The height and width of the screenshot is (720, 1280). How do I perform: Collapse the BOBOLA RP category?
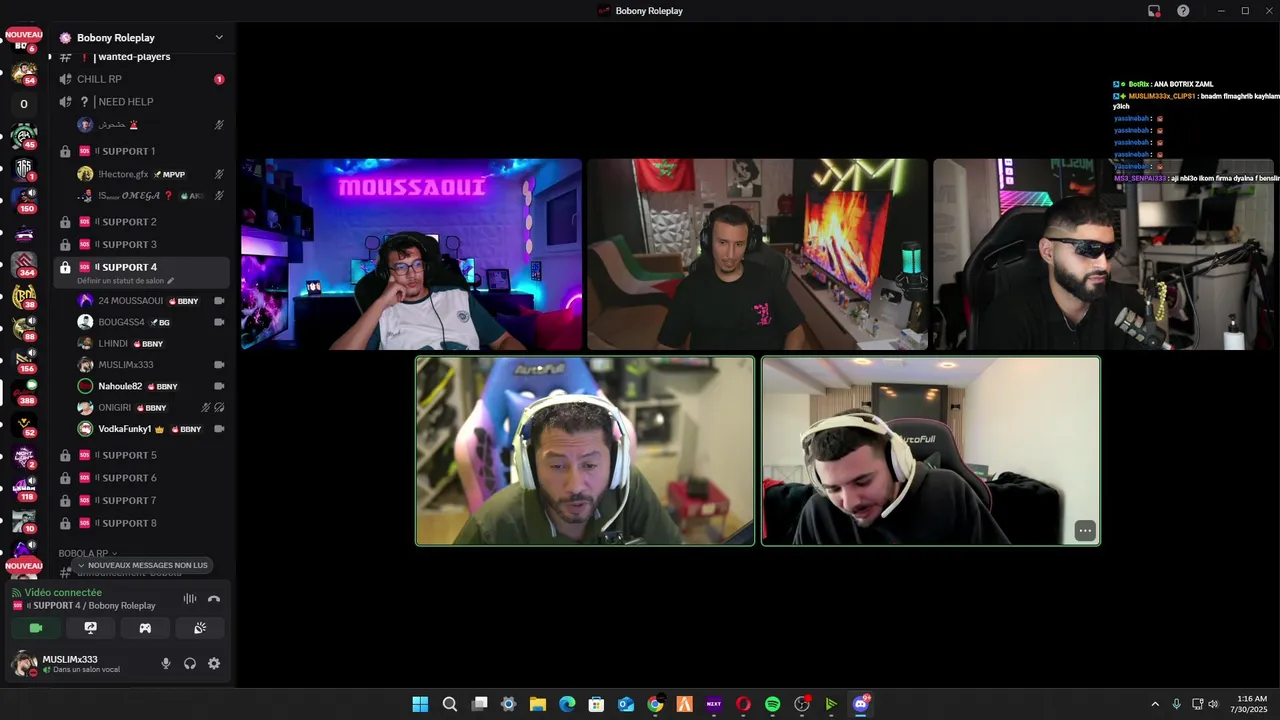(x=87, y=553)
